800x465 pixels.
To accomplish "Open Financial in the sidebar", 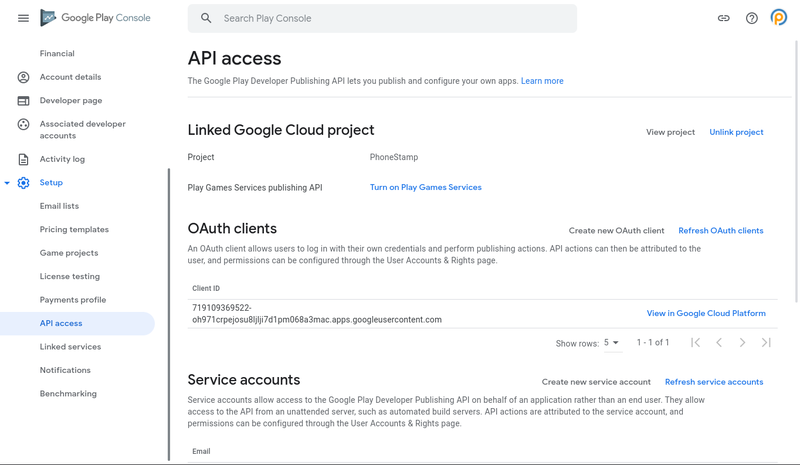I will (x=57, y=54).
